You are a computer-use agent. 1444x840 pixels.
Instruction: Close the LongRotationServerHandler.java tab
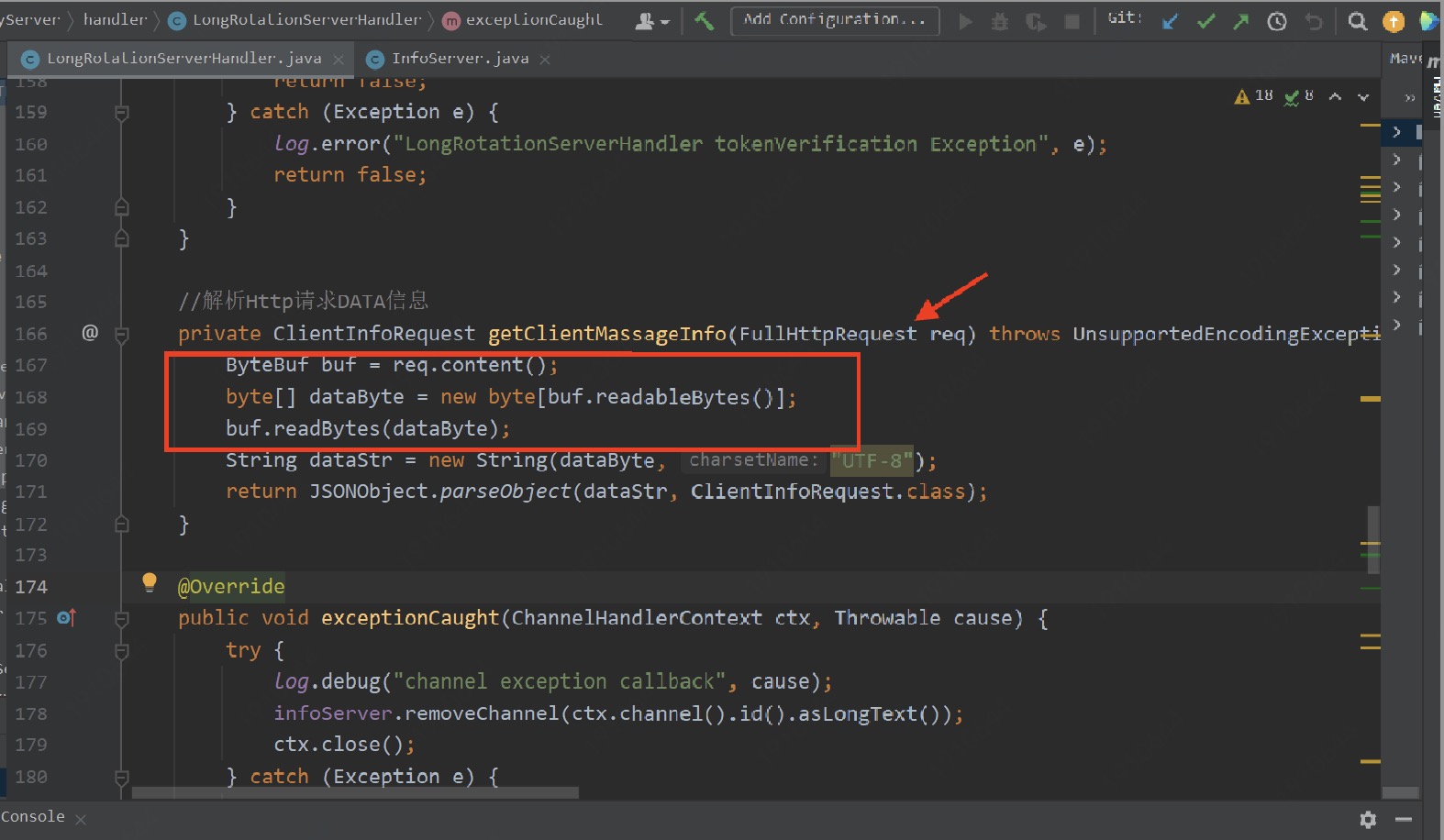click(x=339, y=60)
